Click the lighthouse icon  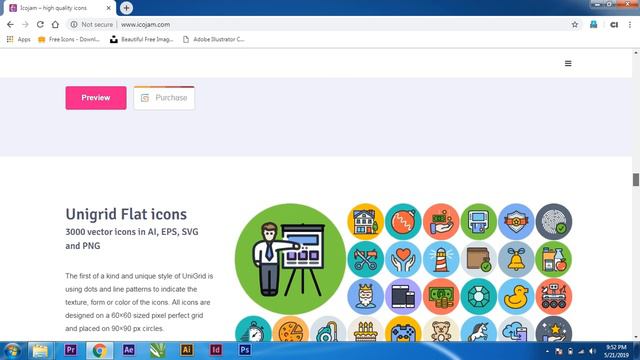(441, 259)
